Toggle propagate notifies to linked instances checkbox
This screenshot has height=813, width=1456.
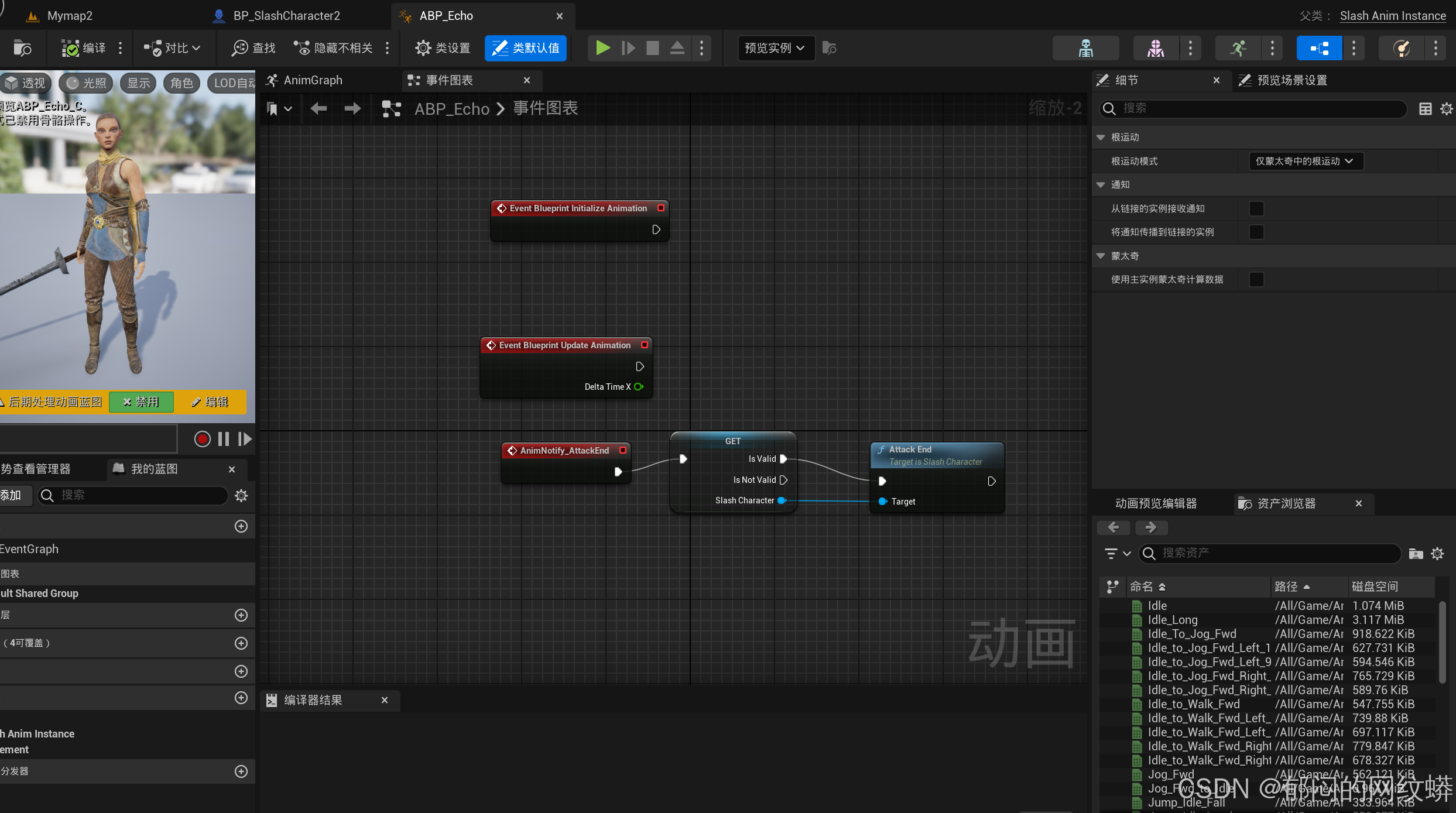click(x=1256, y=232)
